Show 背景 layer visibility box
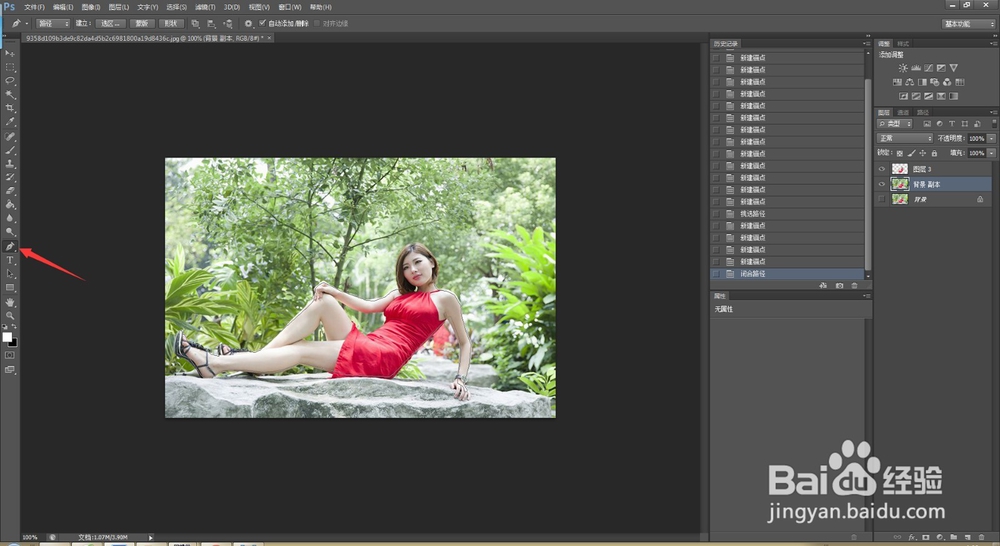Screen dimensions: 1000x546 882,200
